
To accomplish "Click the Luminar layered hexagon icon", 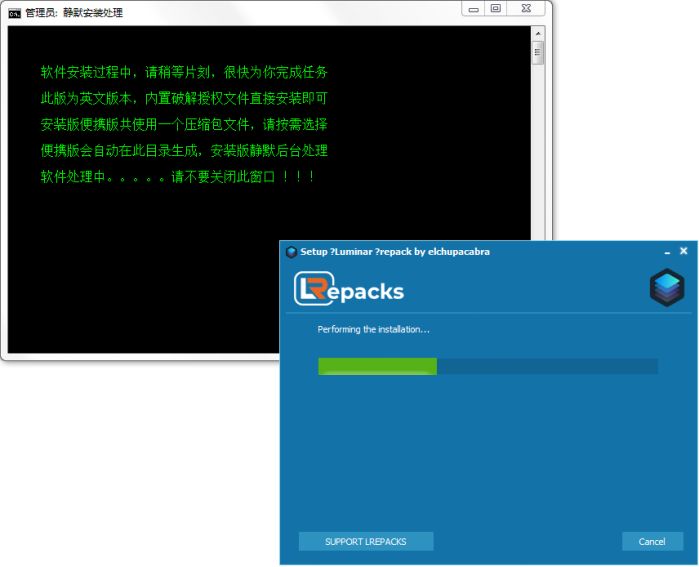I will tap(666, 288).
